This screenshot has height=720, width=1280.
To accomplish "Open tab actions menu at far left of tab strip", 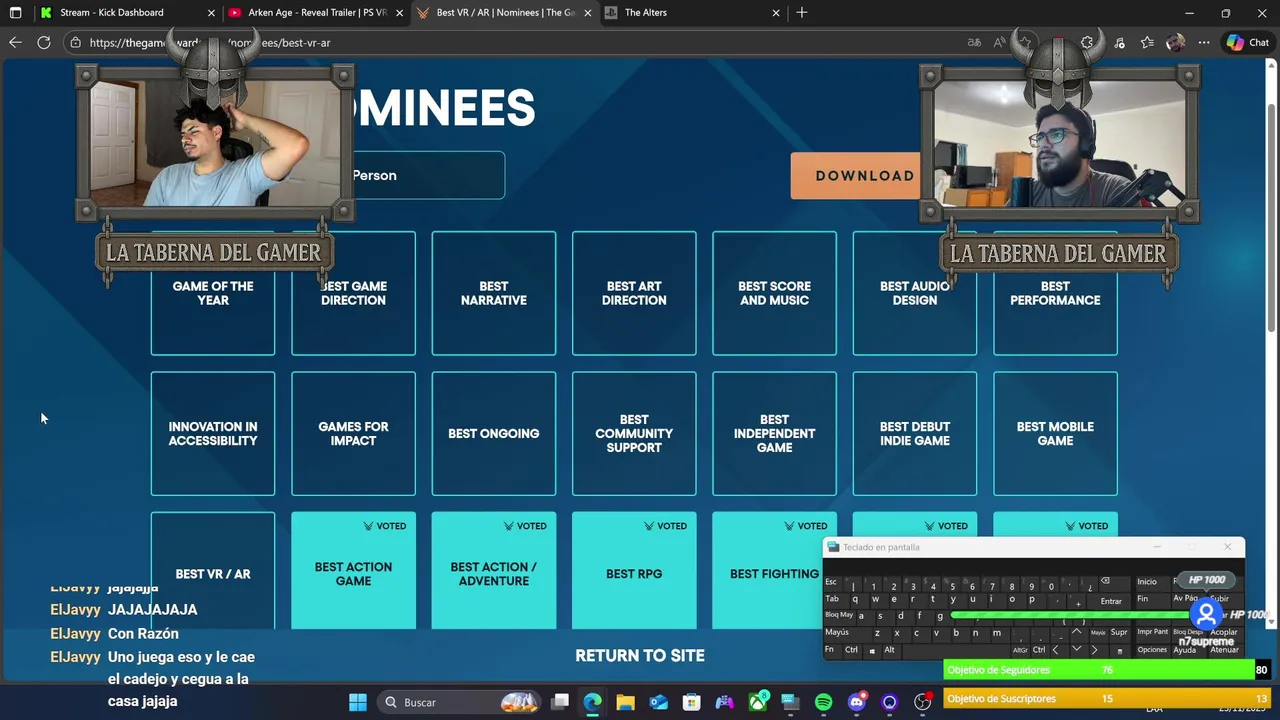I will click(15, 13).
